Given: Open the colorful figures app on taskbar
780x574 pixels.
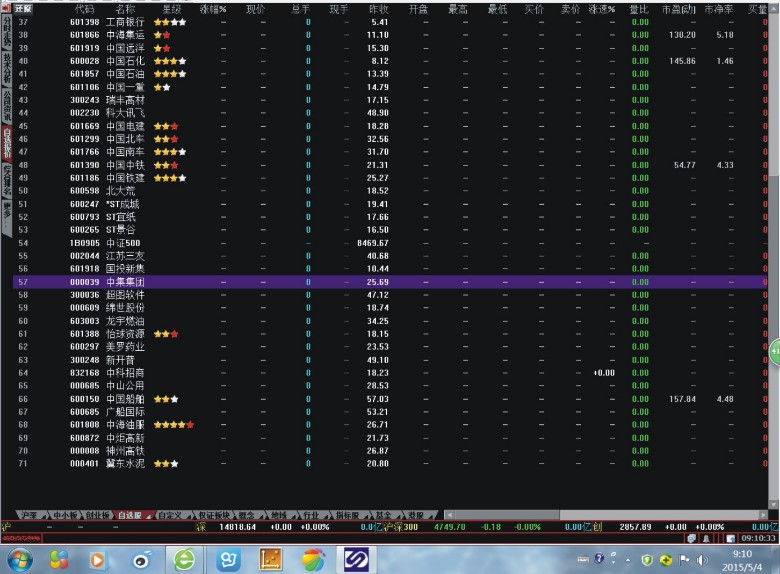Looking at the screenshot, I should (x=59, y=560).
